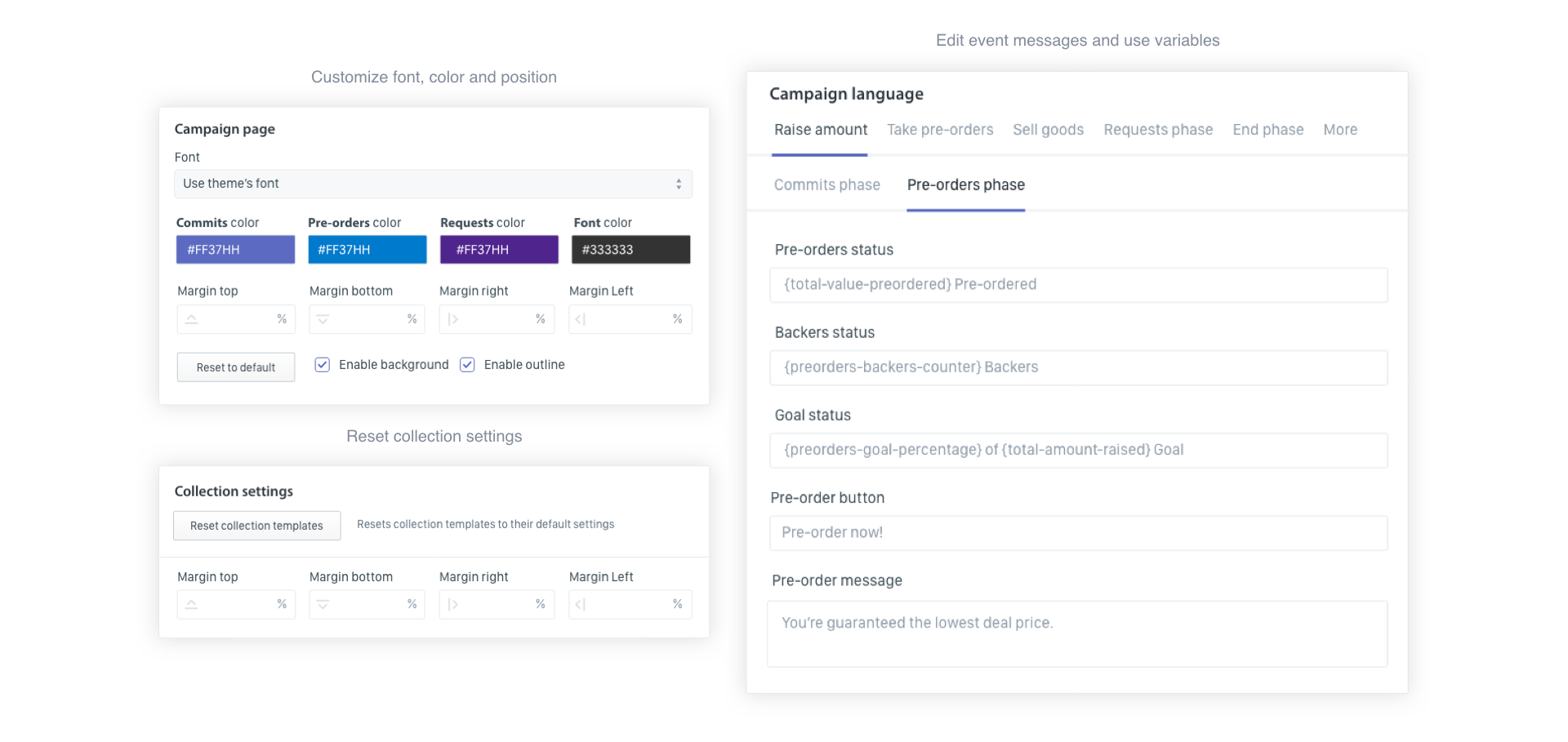This screenshot has height=742, width=1568.
Task: Click the margin left icon in Campaign page
Action: point(581,319)
